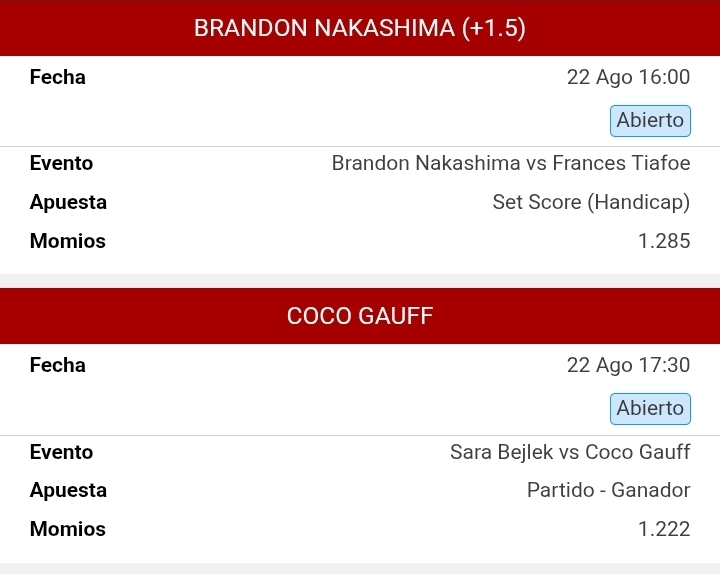
Task: Tap the Abierto badge for Nakashima bet
Action: pyautogui.click(x=650, y=121)
